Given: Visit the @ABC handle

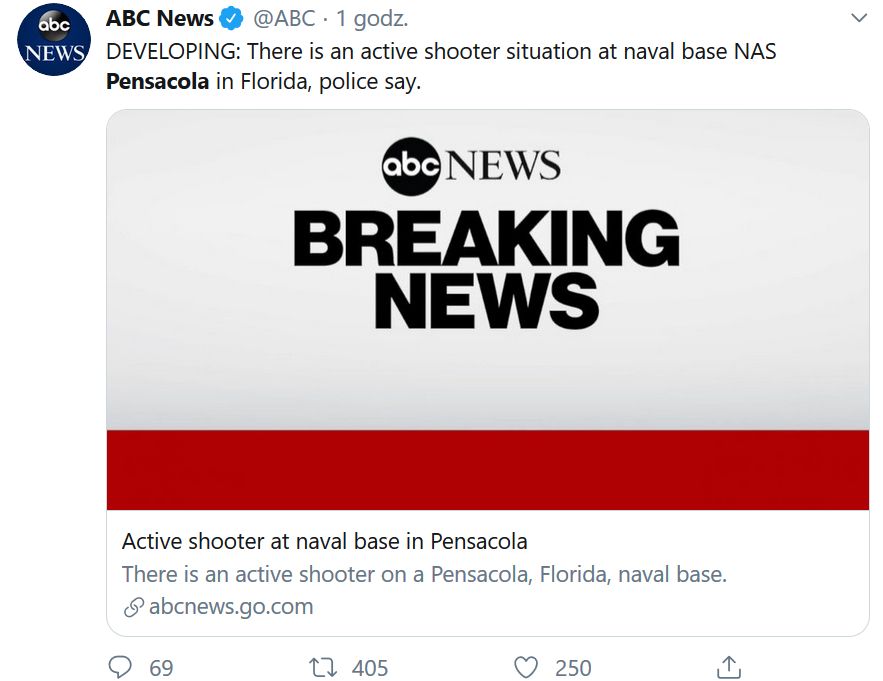Looking at the screenshot, I should 284,19.
